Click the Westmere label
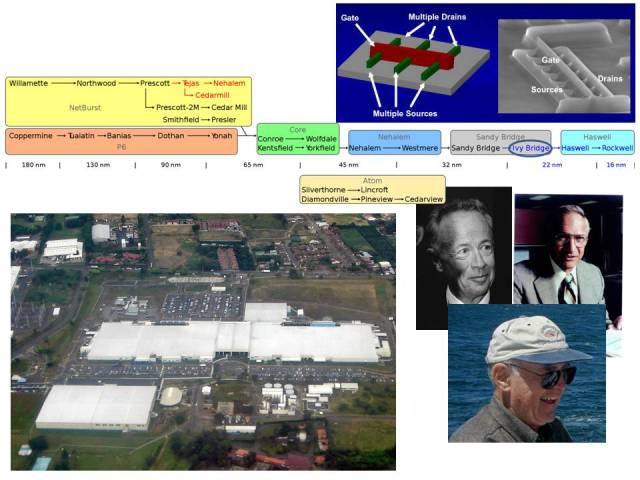Image resolution: width=640 pixels, height=480 pixels. tap(419, 148)
